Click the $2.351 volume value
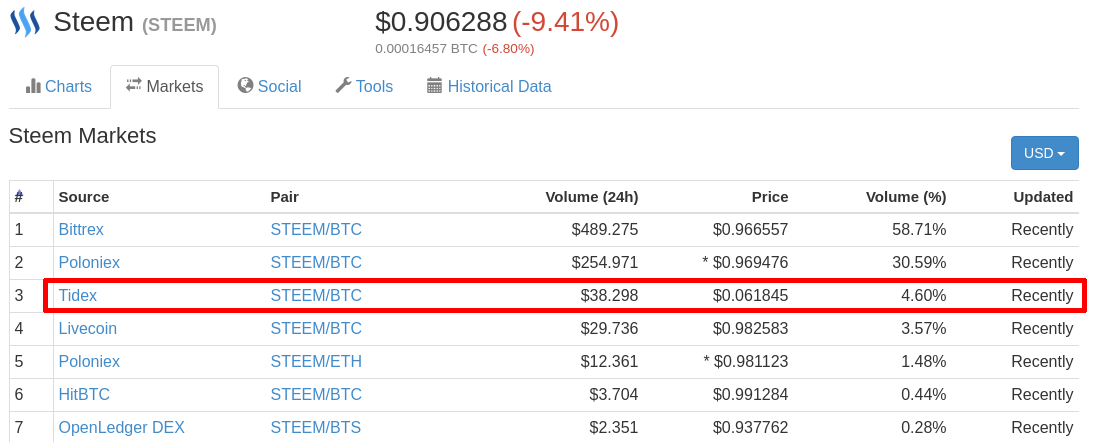 pos(614,427)
